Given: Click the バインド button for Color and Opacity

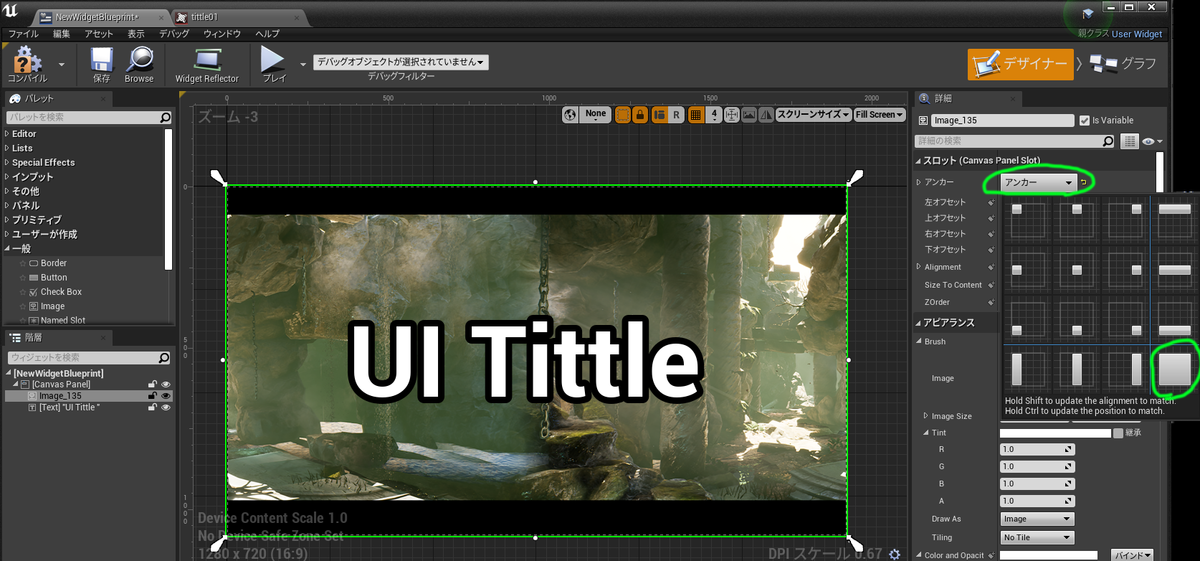Looking at the screenshot, I should [x=1132, y=555].
